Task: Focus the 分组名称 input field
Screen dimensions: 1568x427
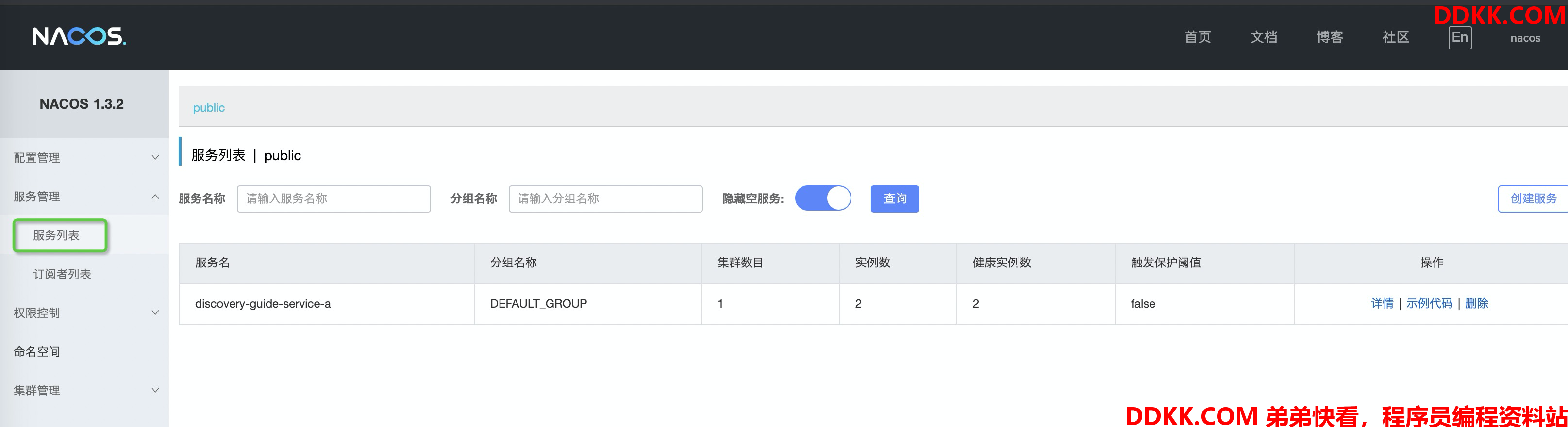Action: [x=605, y=198]
